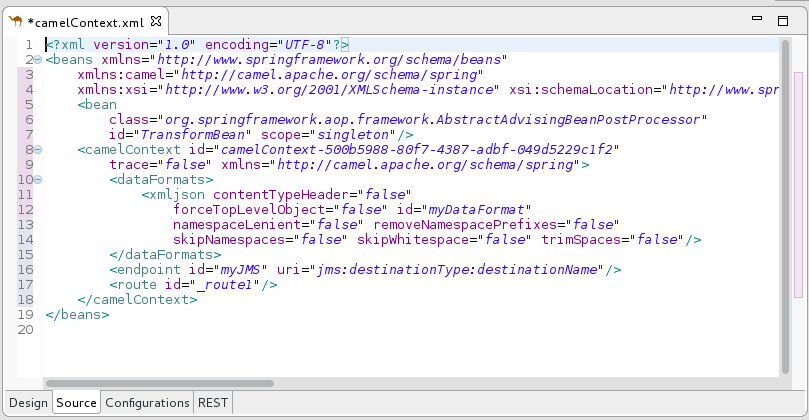
Task: Open the Configurations tab
Action: 147,402
